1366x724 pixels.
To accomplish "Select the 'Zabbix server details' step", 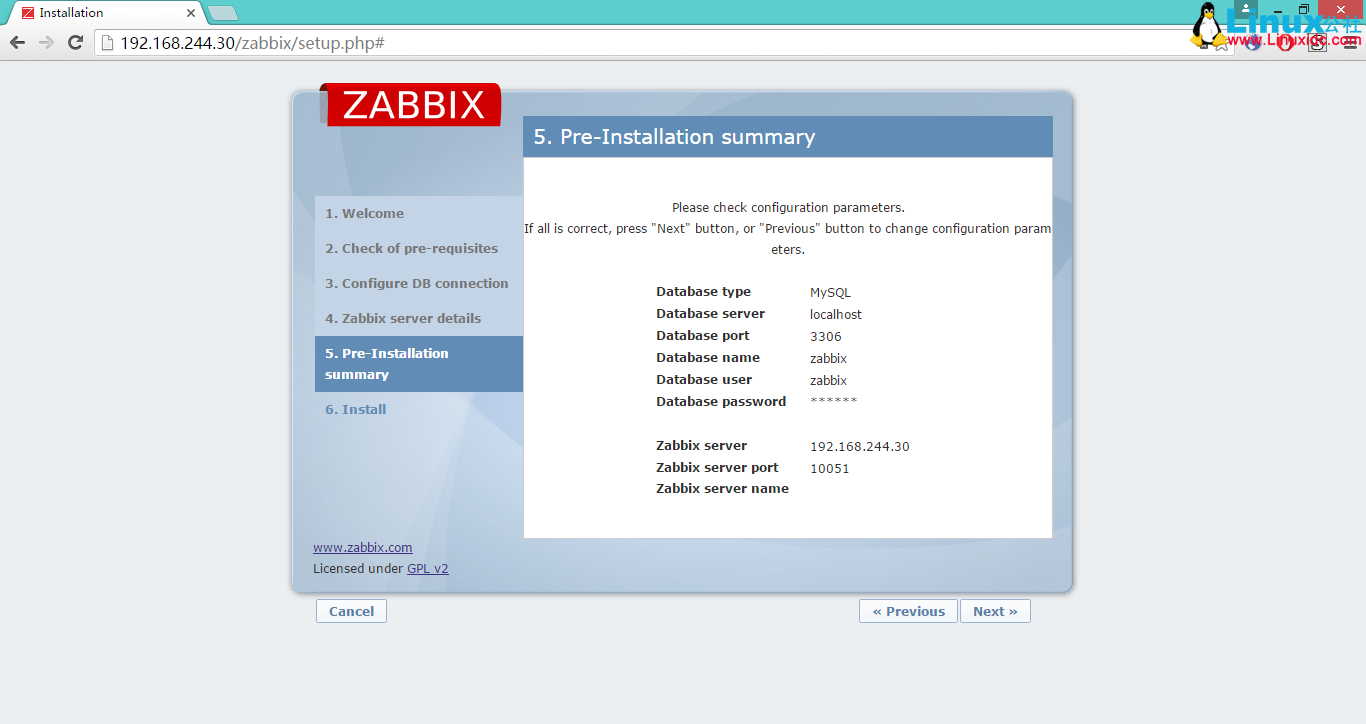I will pyautogui.click(x=403, y=318).
